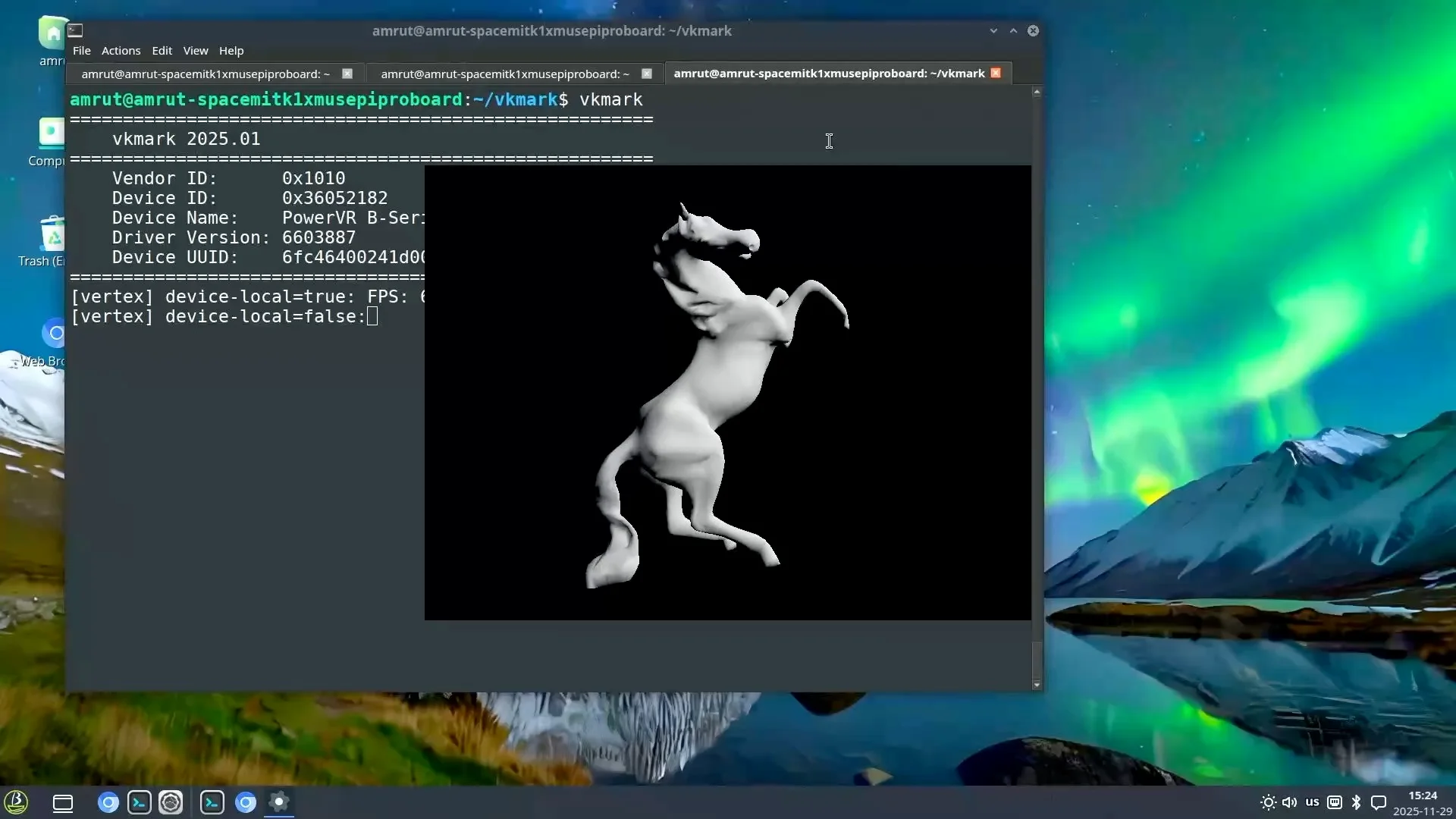Open the Bluetooth tray icon
Screen dimensions: 1456x819
1357,802
